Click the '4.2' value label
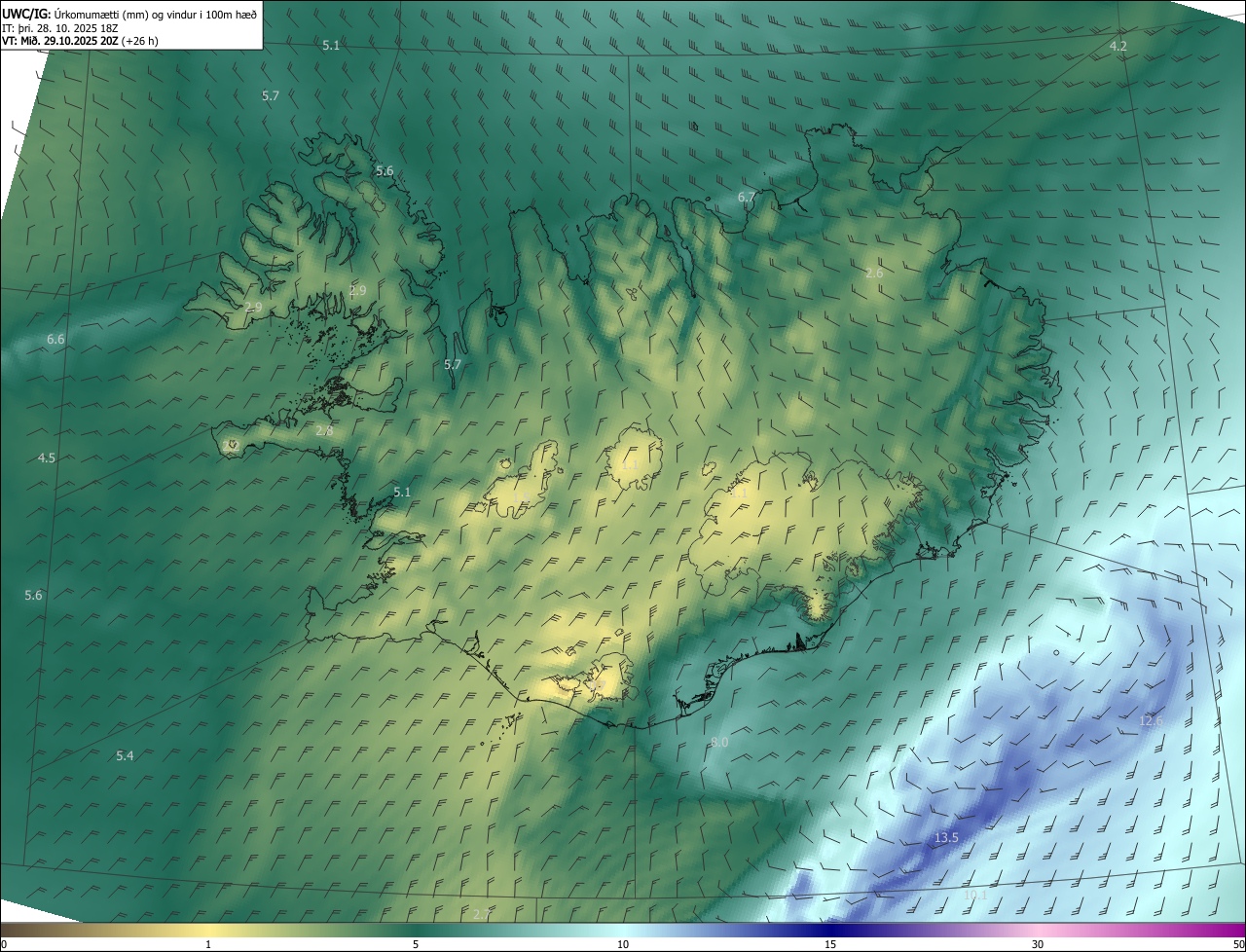The height and width of the screenshot is (952, 1246). tap(1118, 47)
